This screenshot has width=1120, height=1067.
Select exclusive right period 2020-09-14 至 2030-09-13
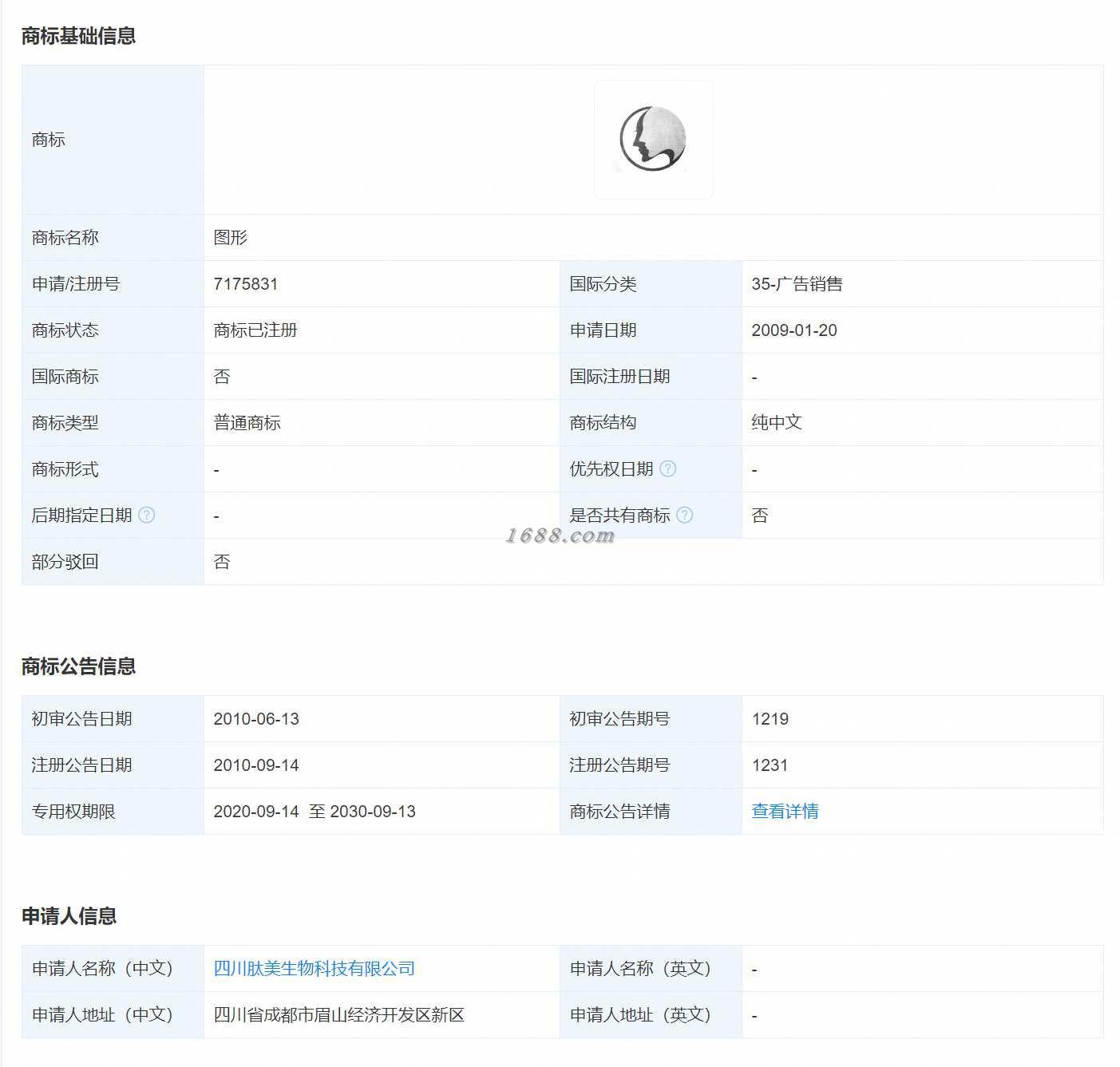315,811
